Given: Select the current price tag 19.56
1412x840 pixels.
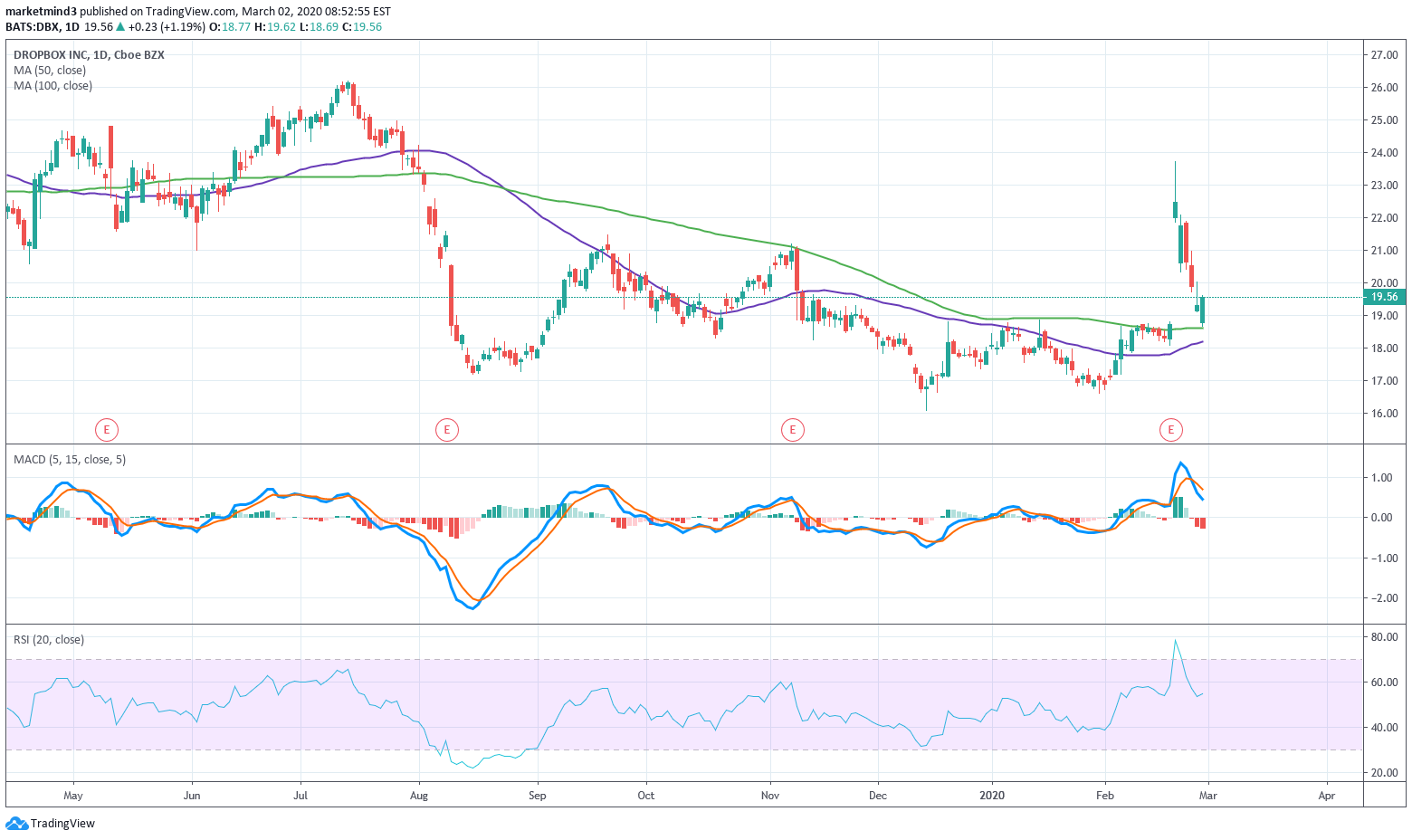Looking at the screenshot, I should tap(1384, 297).
